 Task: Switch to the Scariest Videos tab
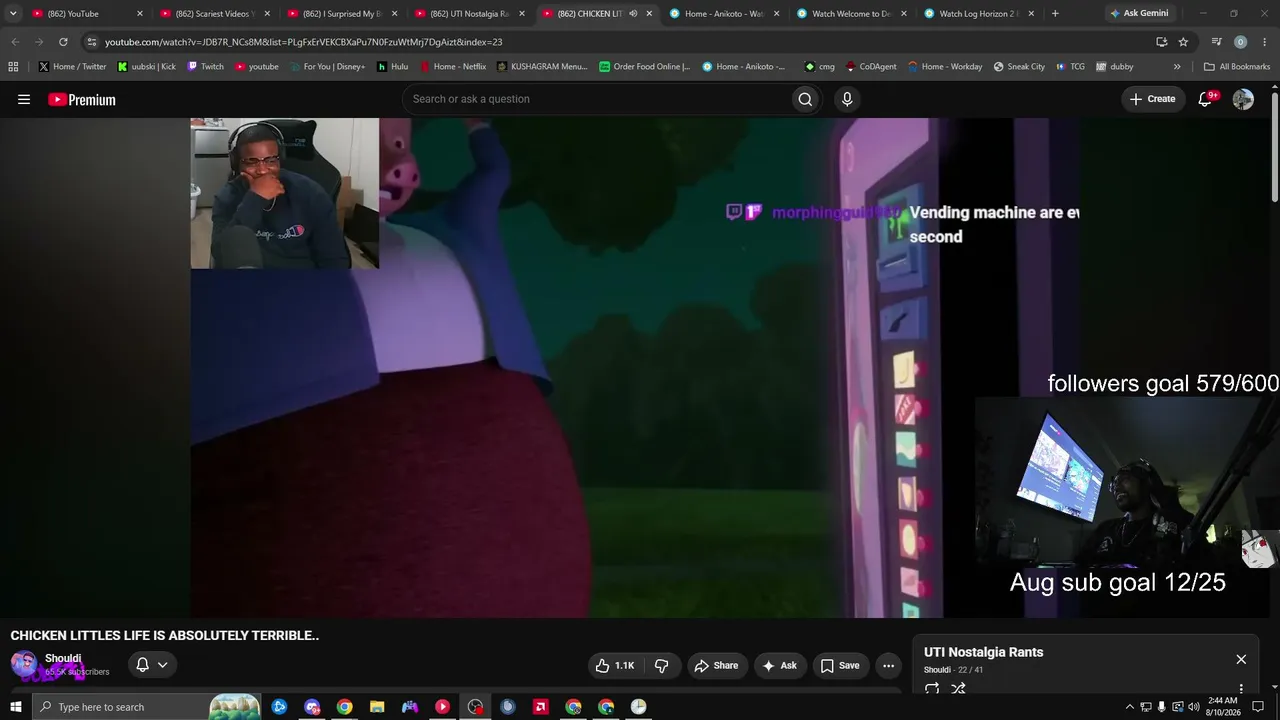[215, 14]
